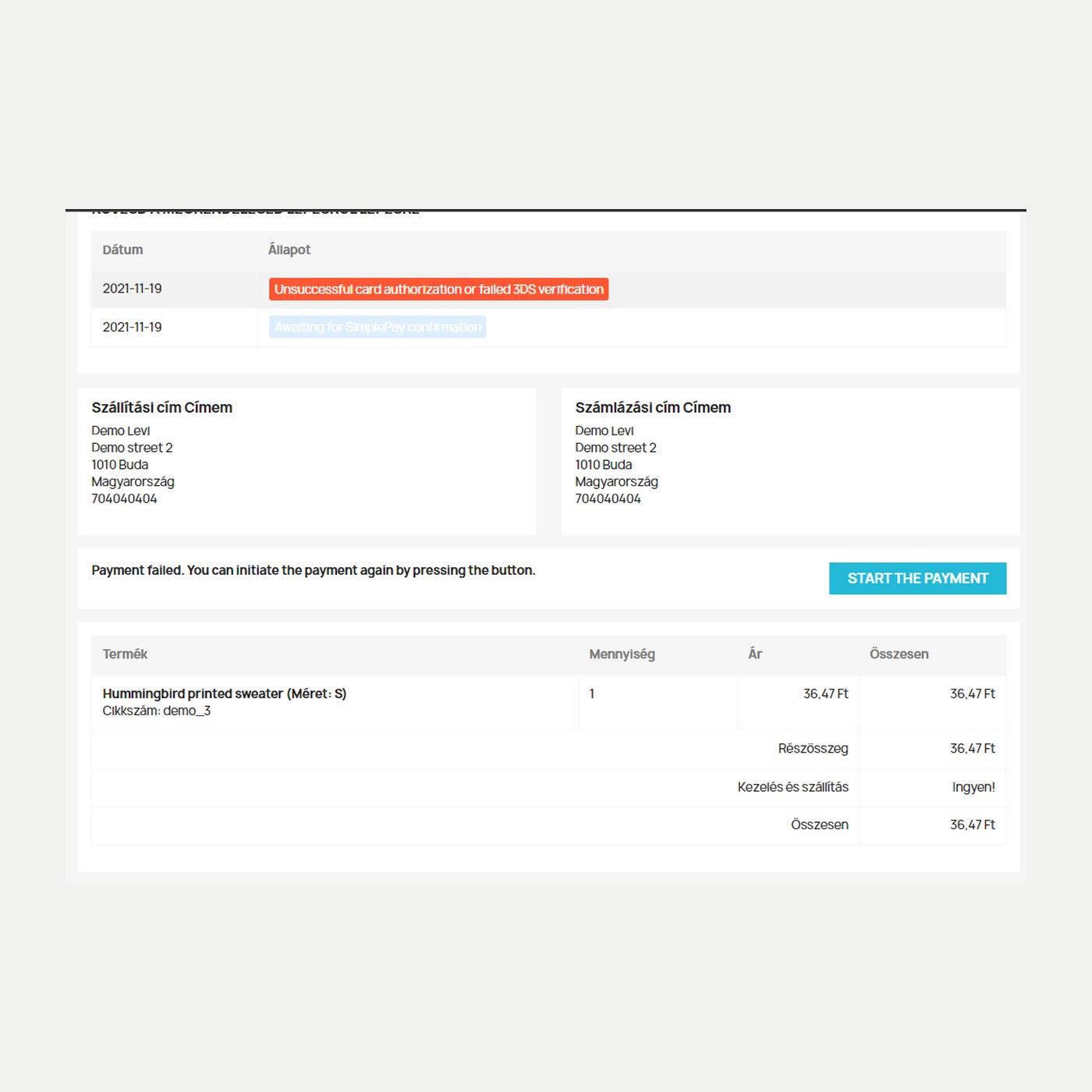
Task: Select the Ingyen! shipping value
Action: coord(973,787)
